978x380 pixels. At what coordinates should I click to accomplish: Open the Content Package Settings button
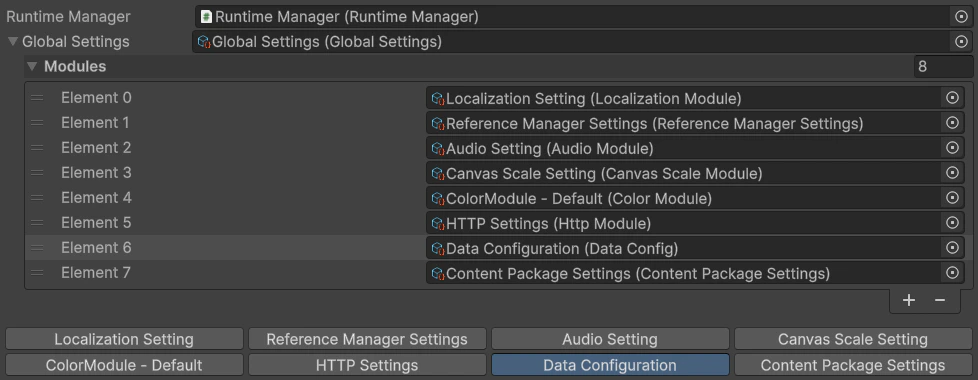coord(853,365)
